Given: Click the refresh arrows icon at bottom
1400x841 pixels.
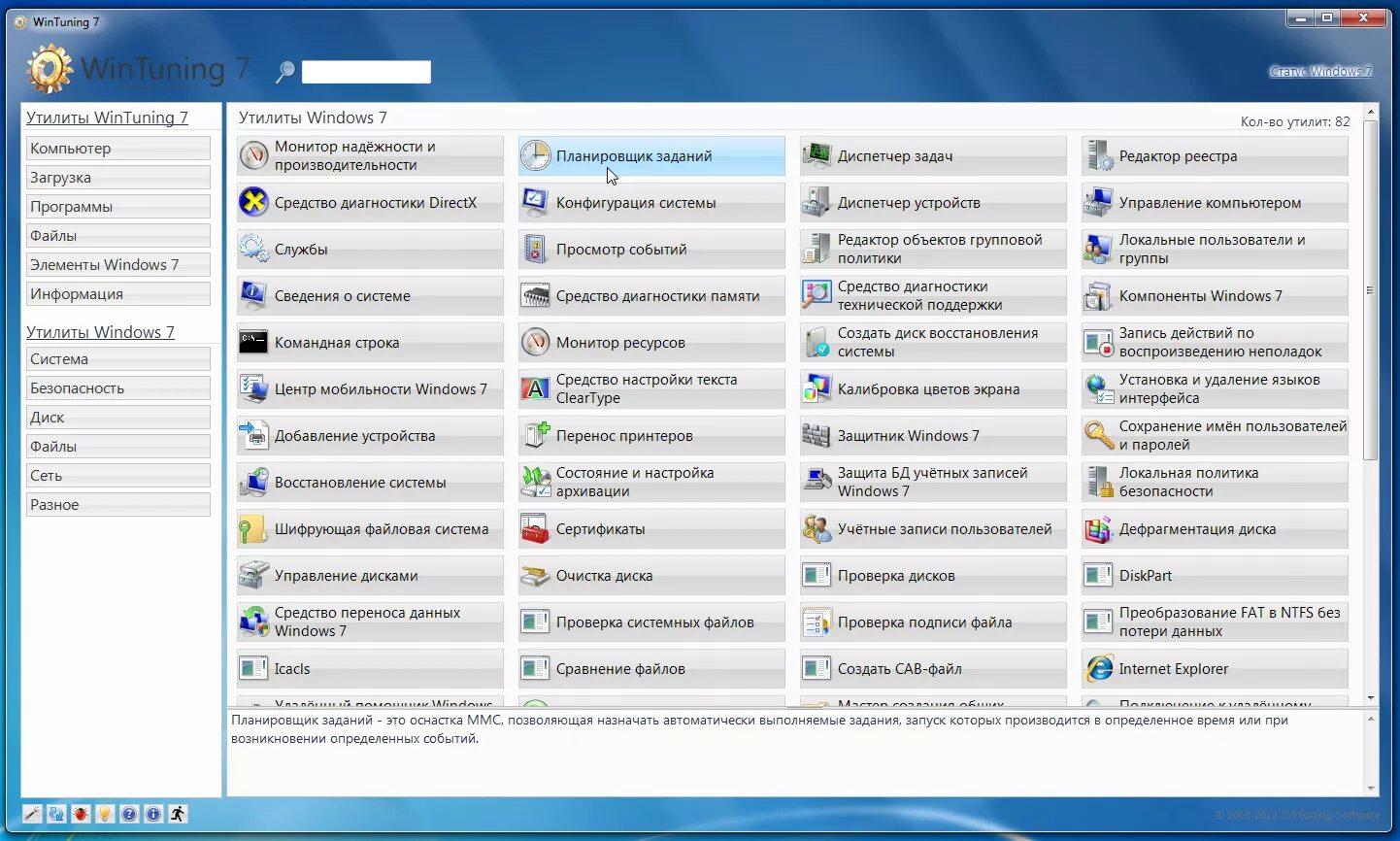Looking at the screenshot, I should tap(56, 814).
